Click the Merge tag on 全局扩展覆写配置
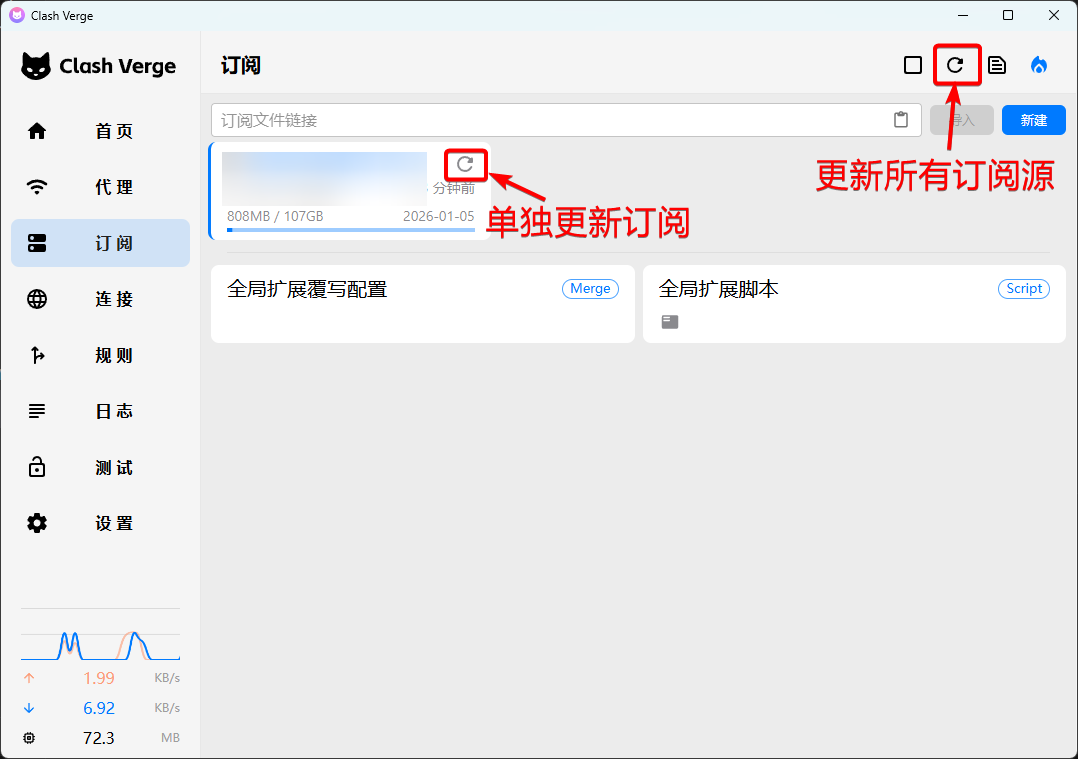Image resolution: width=1078 pixels, height=759 pixels. pos(590,289)
